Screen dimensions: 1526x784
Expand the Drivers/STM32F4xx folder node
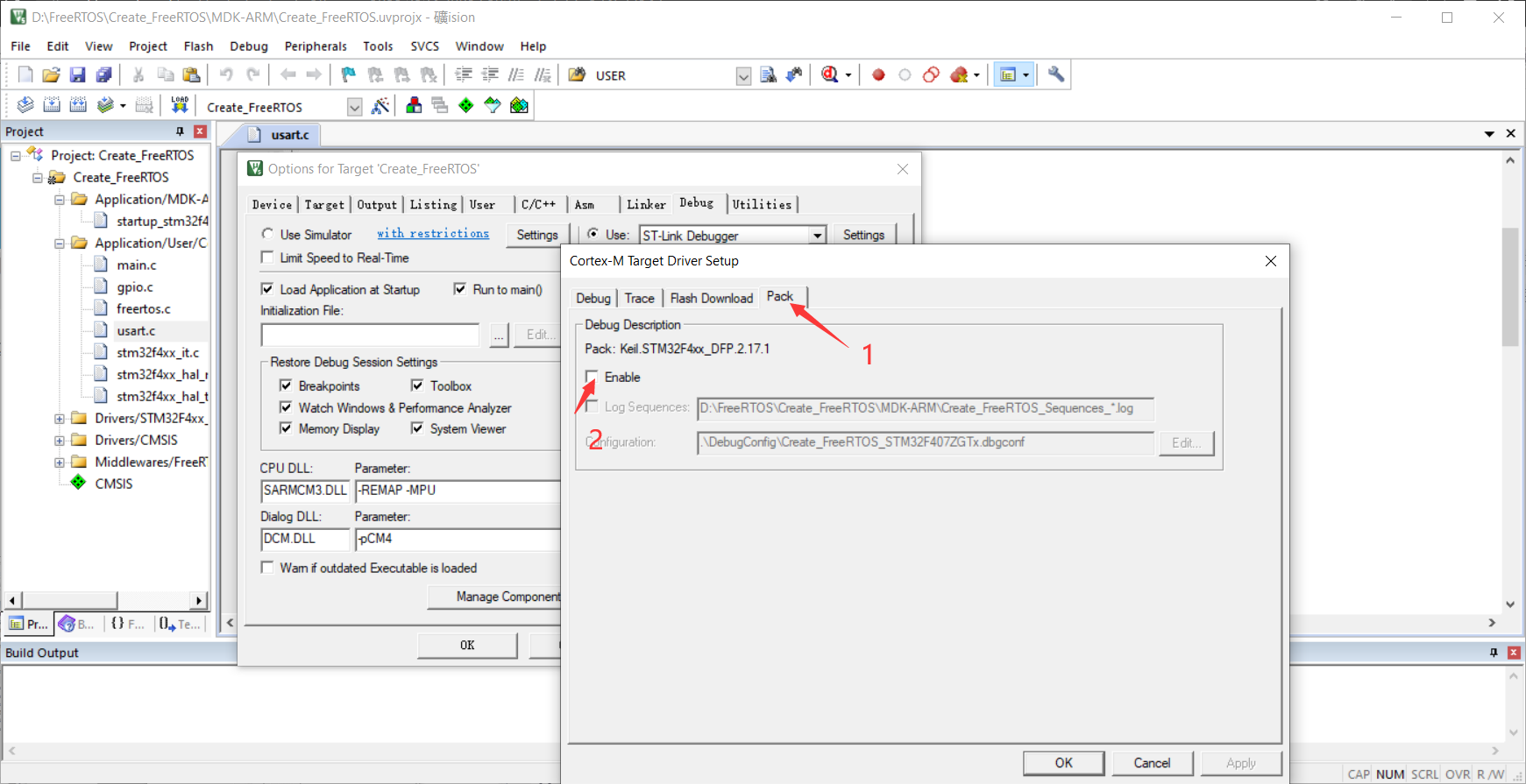[60, 419]
